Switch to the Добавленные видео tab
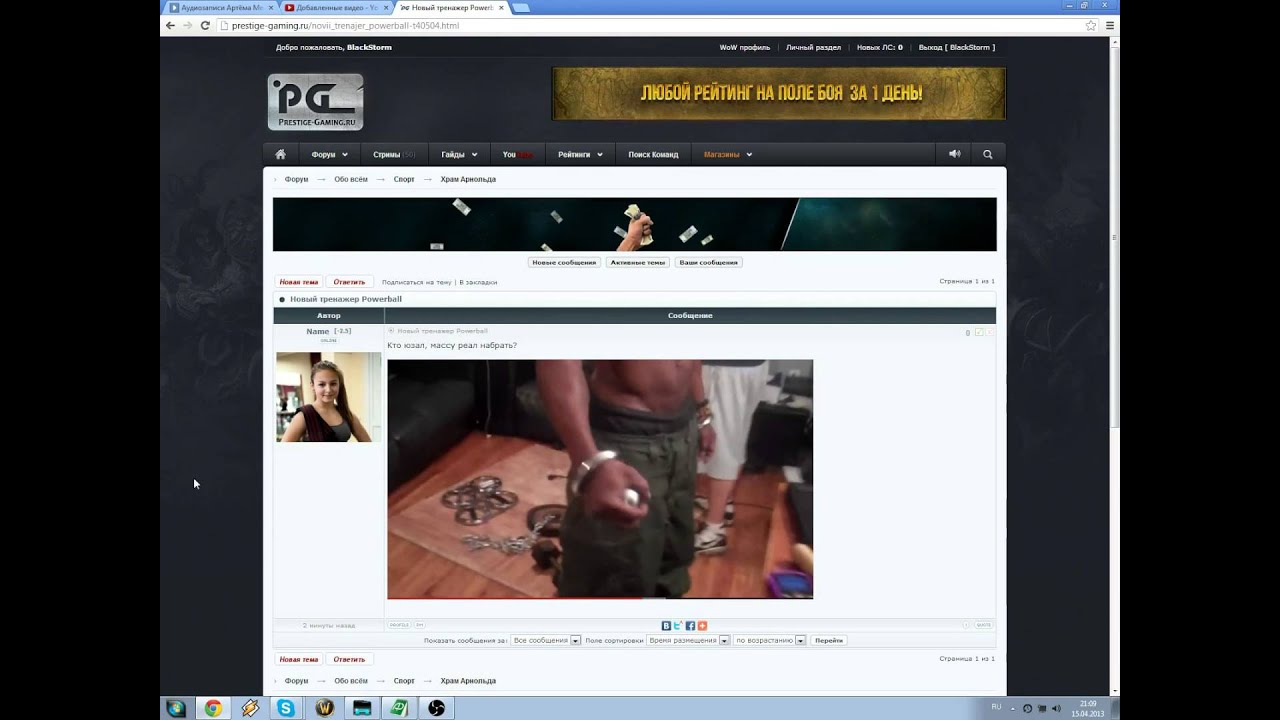This screenshot has width=1280, height=720. (x=337, y=7)
